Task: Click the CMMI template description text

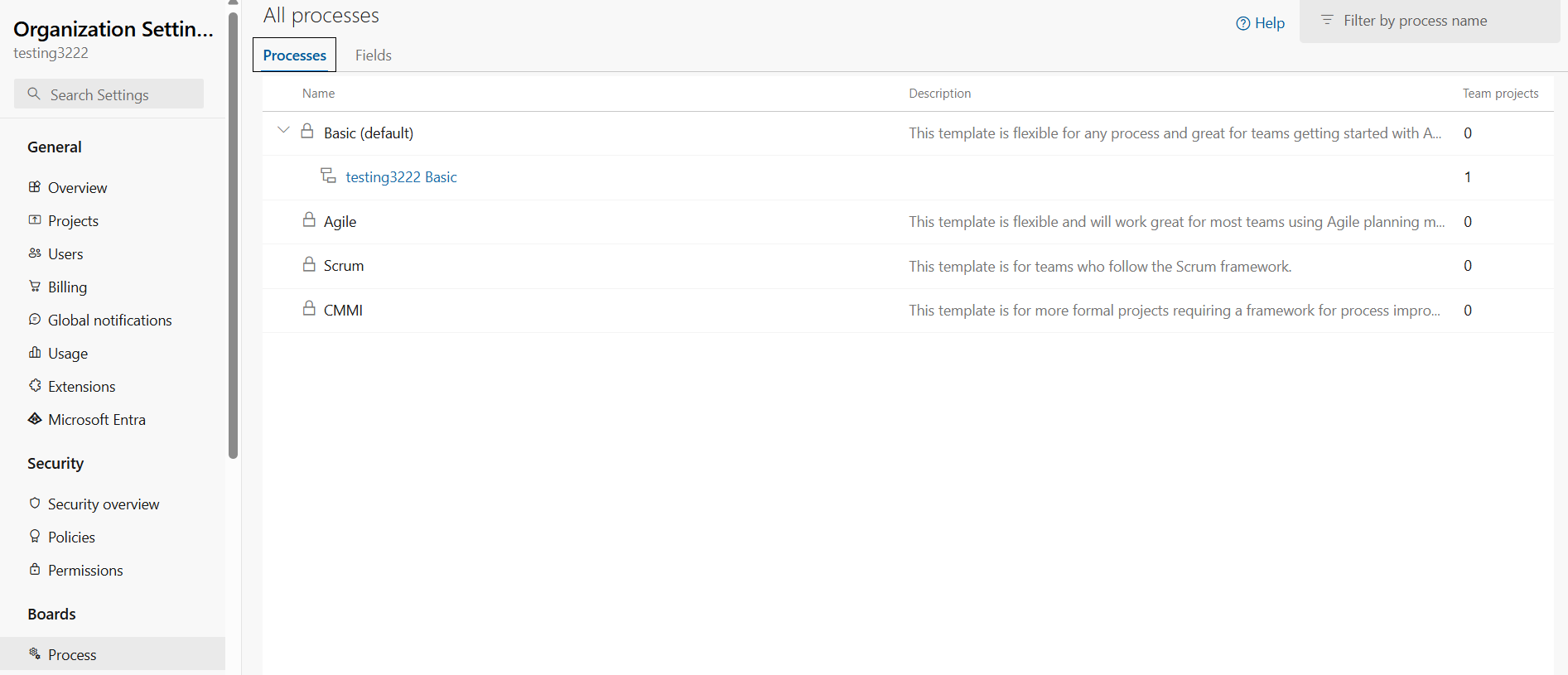Action: click(1175, 311)
